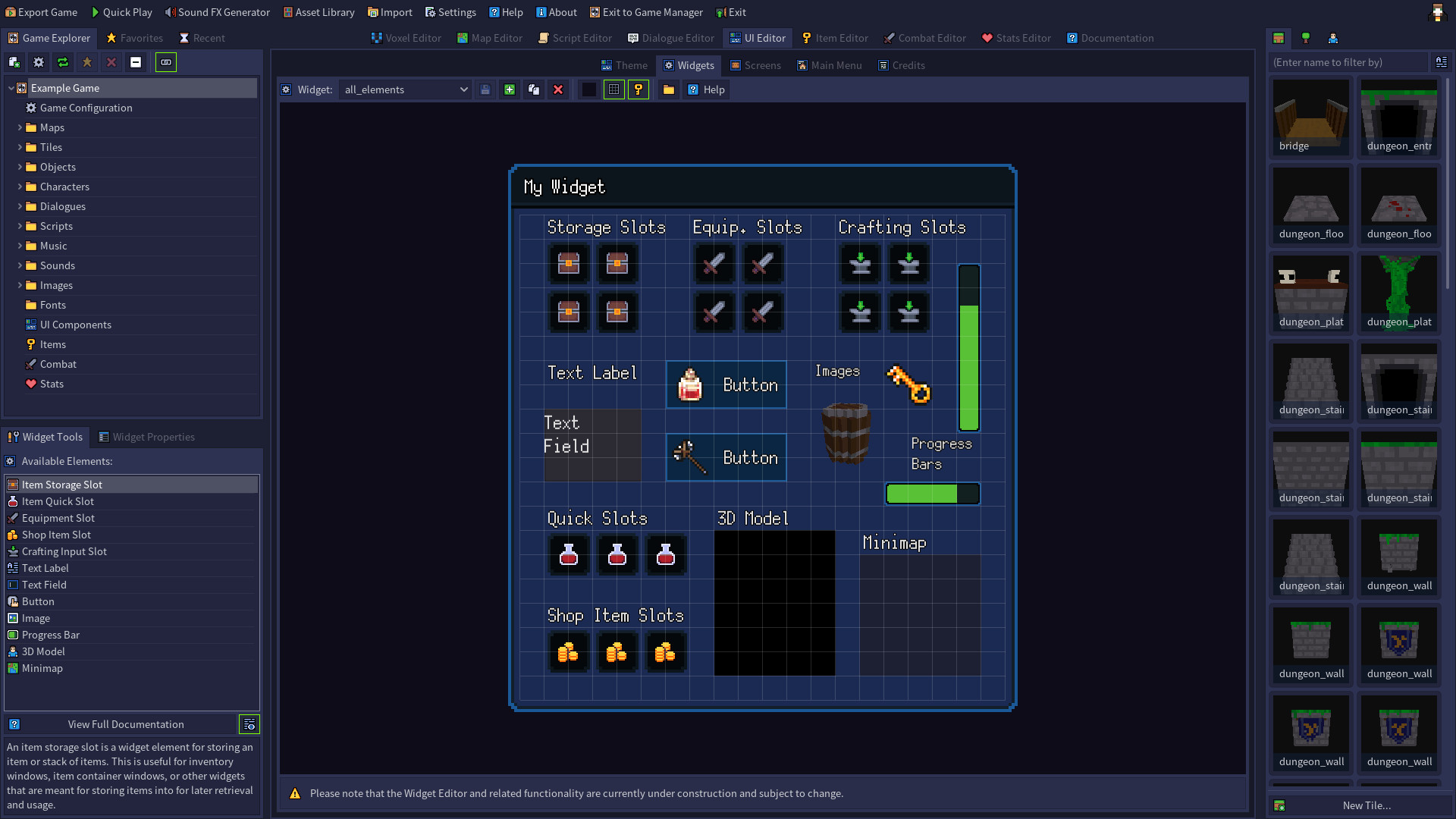
Task: Open the Voxel Editor
Action: tap(406, 38)
